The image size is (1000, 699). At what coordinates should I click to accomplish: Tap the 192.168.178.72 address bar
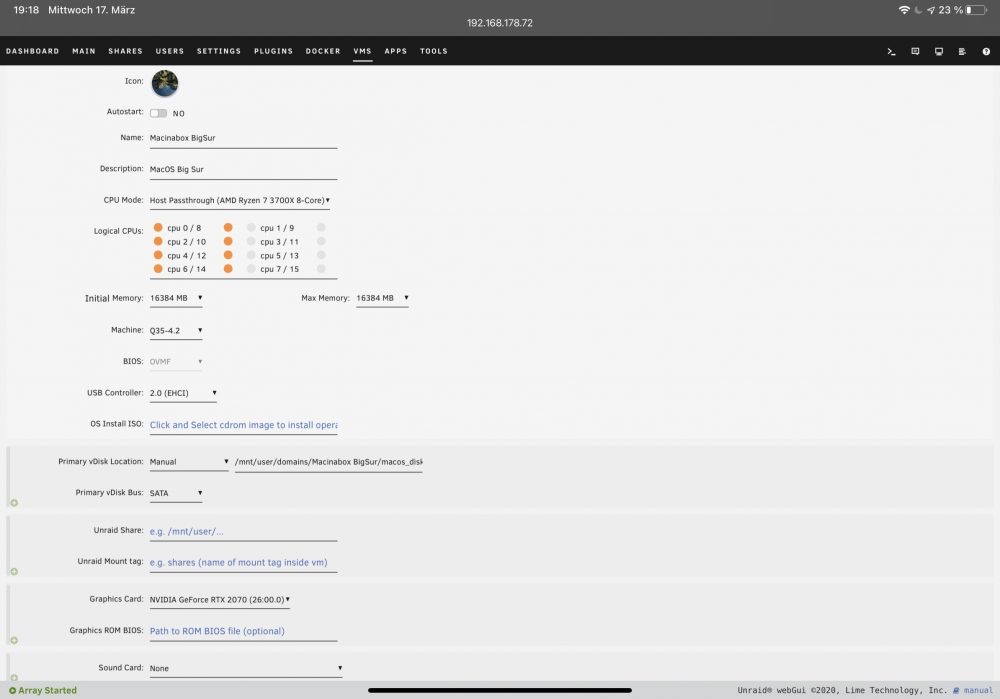[499, 23]
